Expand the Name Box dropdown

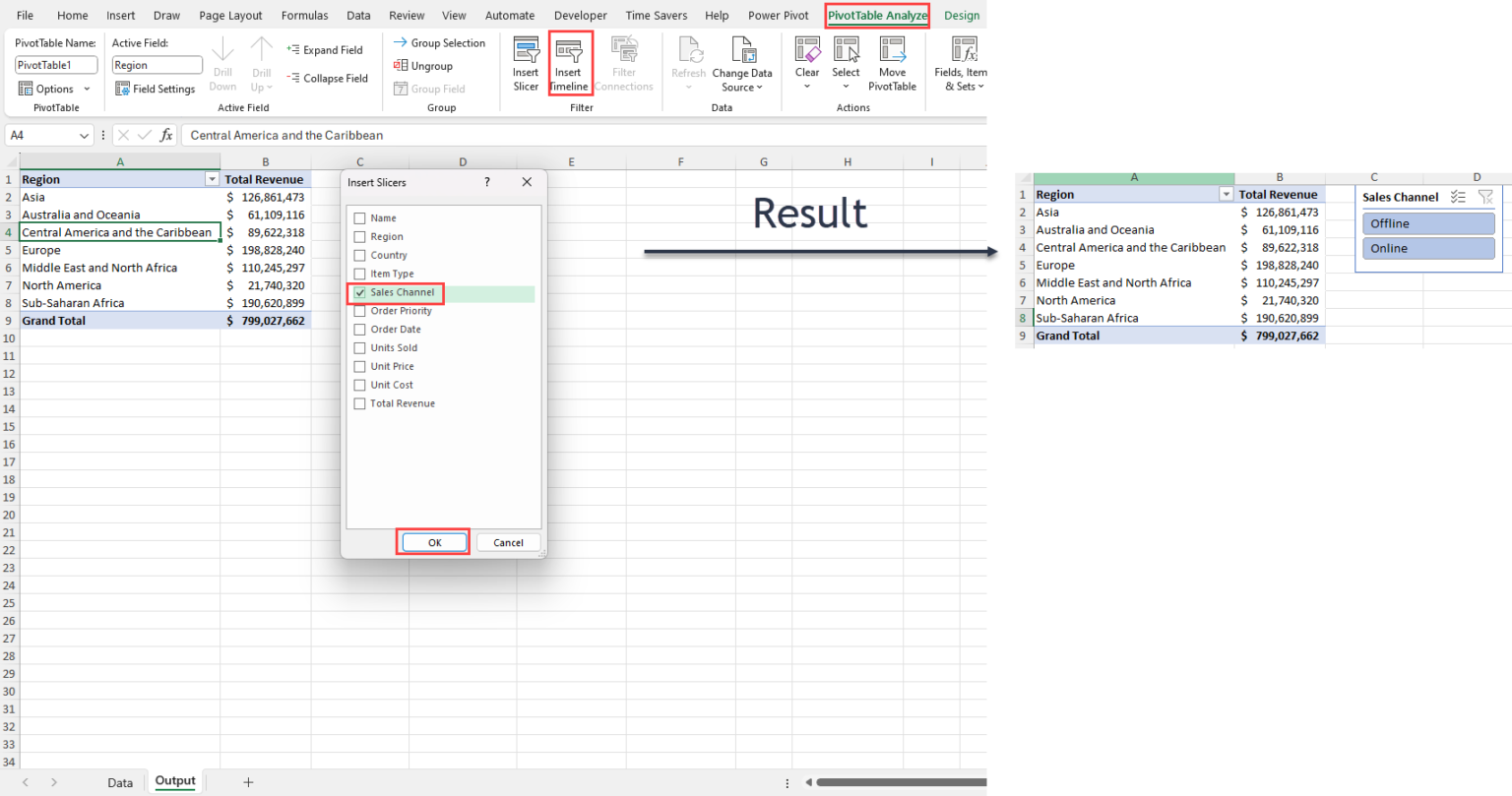[84, 135]
